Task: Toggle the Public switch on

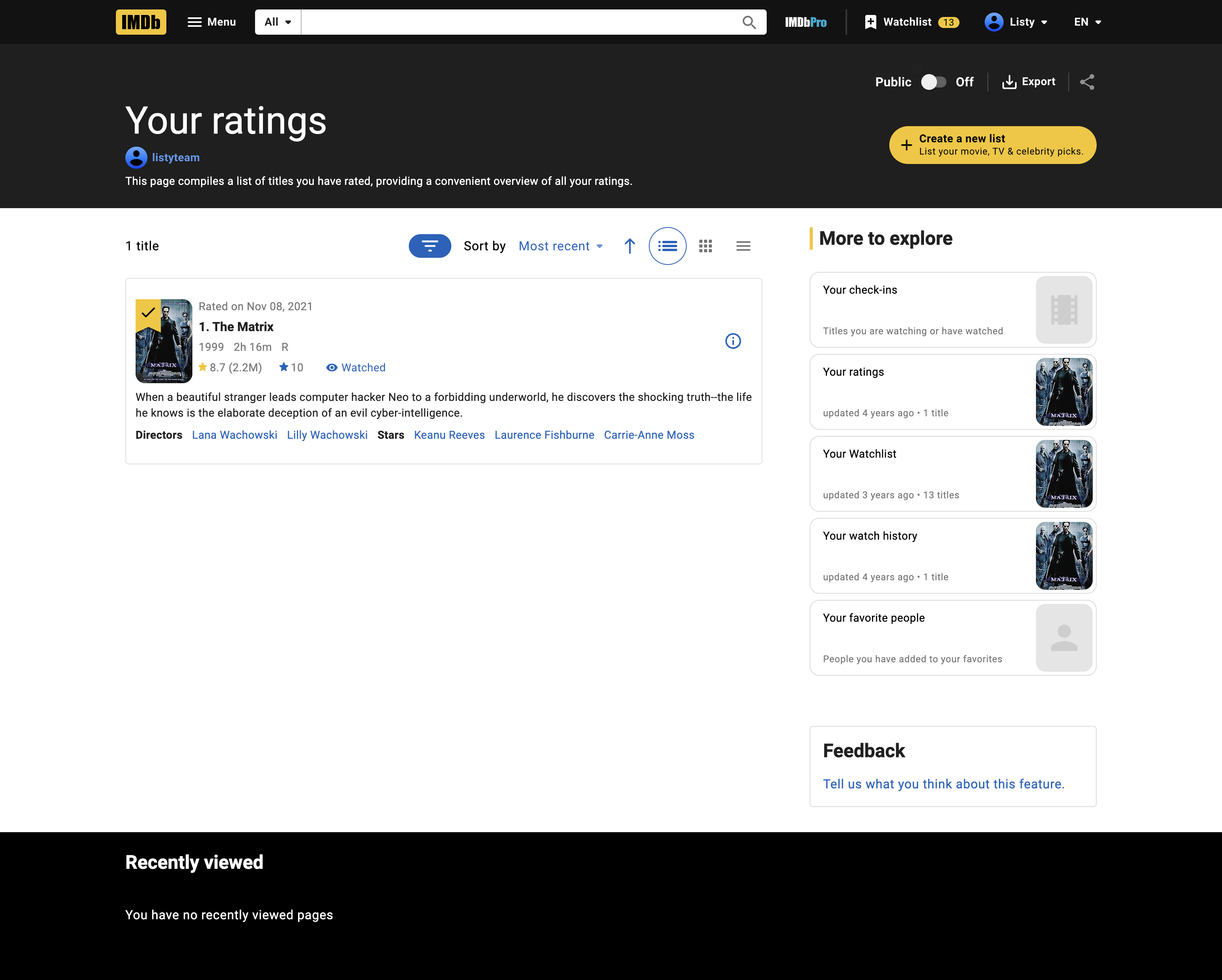Action: tap(933, 82)
